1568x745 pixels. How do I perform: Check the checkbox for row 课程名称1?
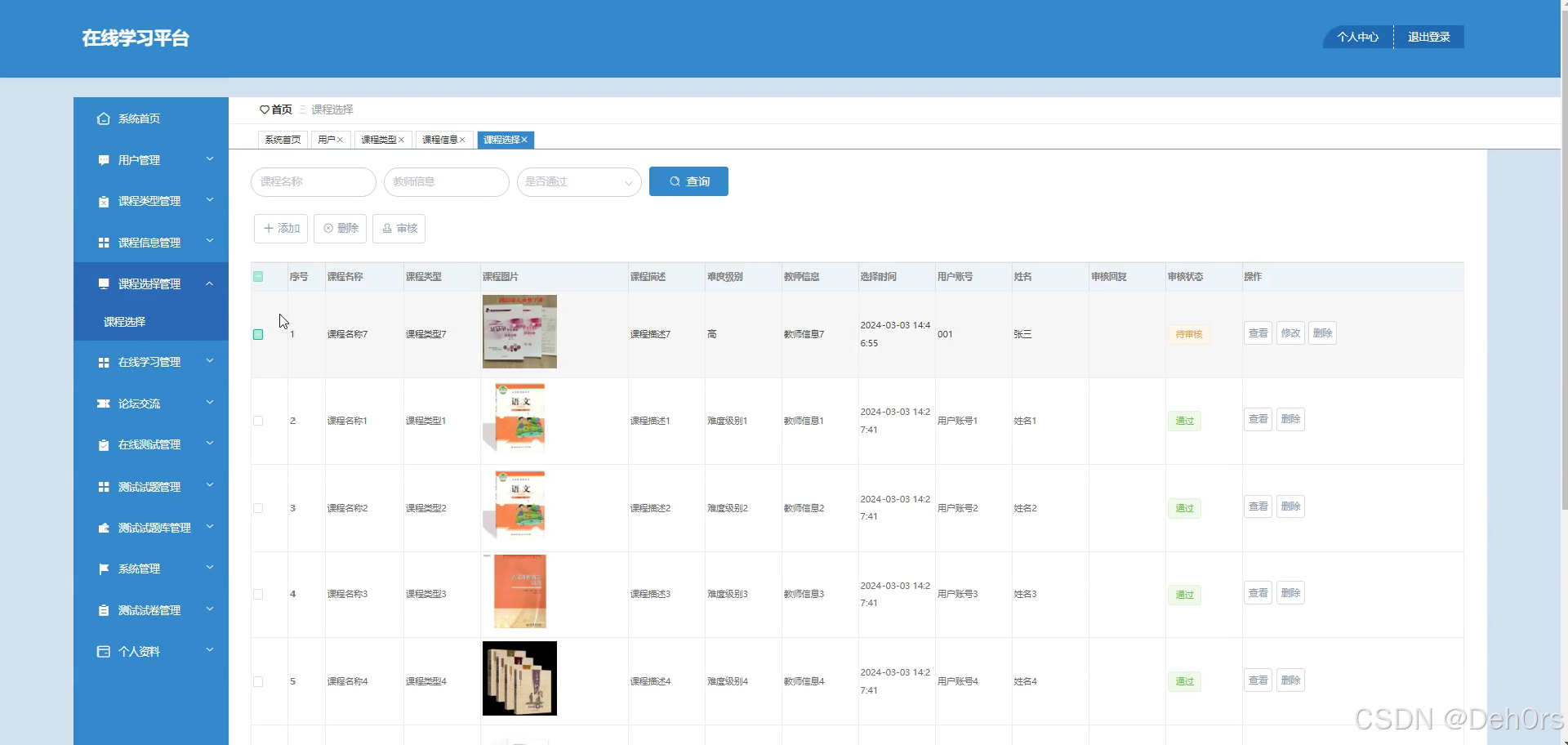258,421
